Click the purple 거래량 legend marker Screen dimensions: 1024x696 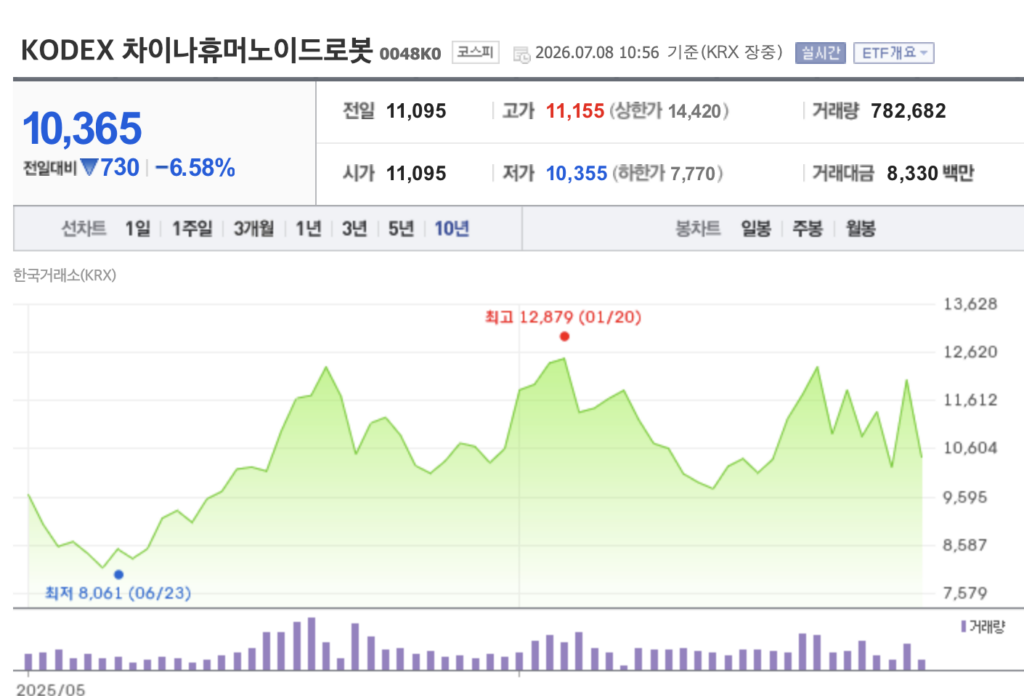(963, 627)
